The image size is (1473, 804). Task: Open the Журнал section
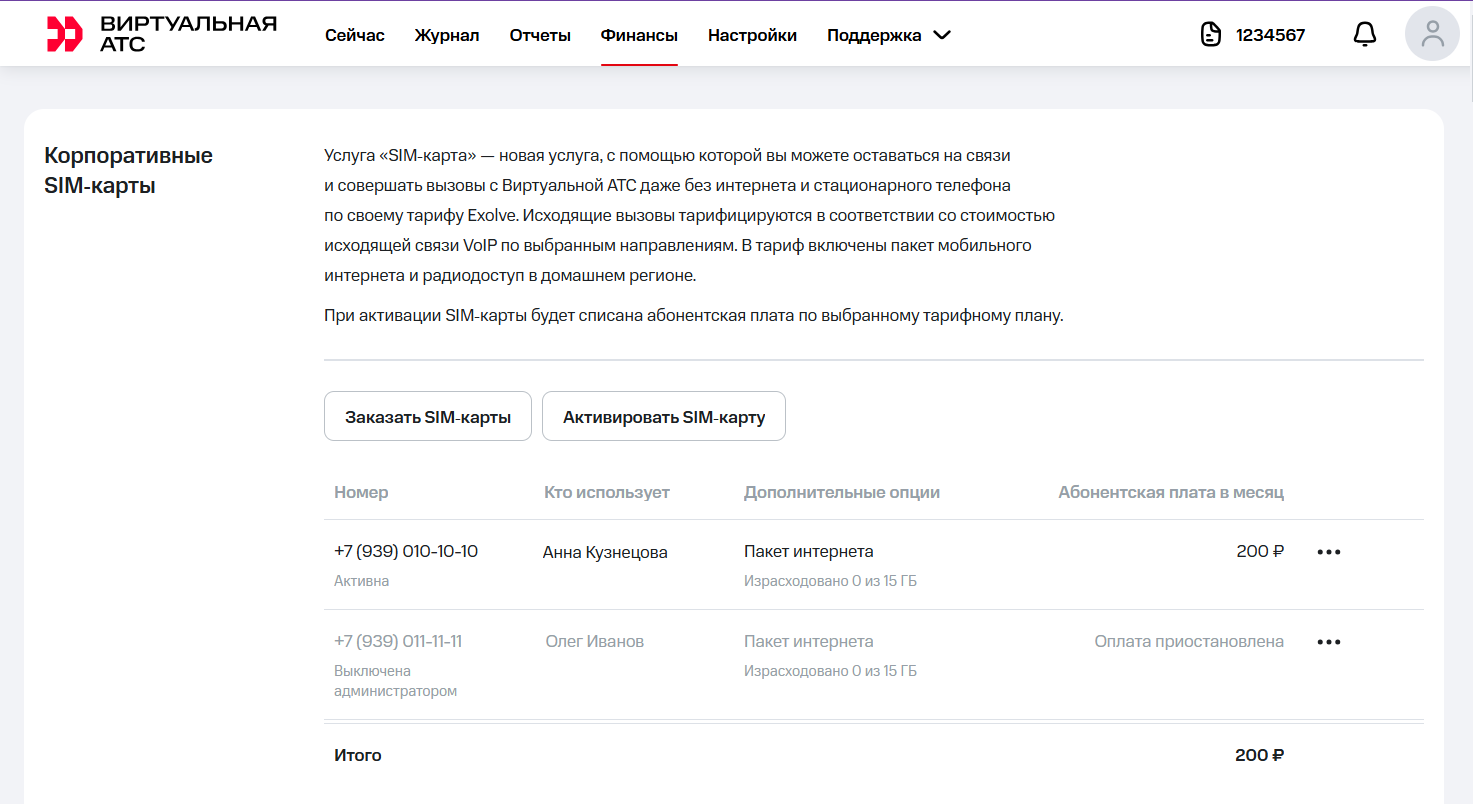[x=447, y=35]
